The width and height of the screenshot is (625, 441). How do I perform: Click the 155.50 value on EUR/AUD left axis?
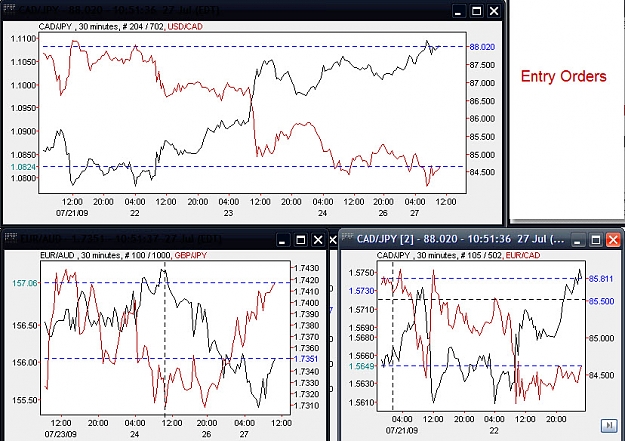point(25,400)
